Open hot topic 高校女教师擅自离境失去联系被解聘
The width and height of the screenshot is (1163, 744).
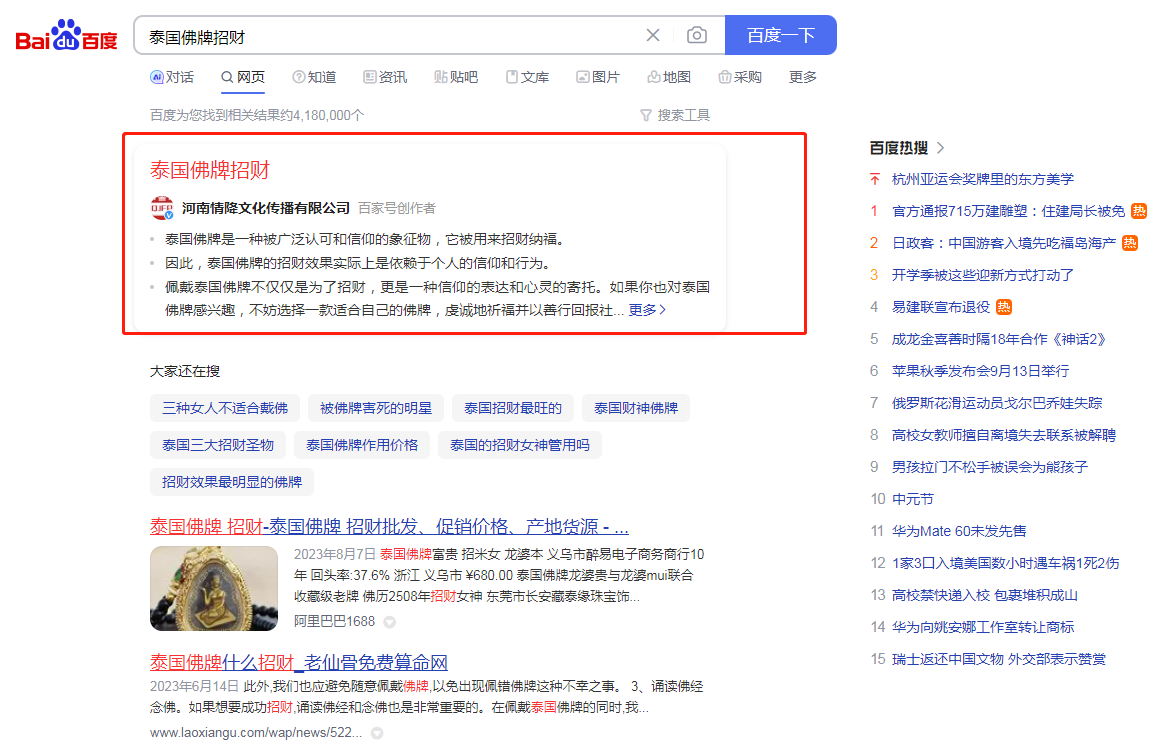tap(1004, 435)
